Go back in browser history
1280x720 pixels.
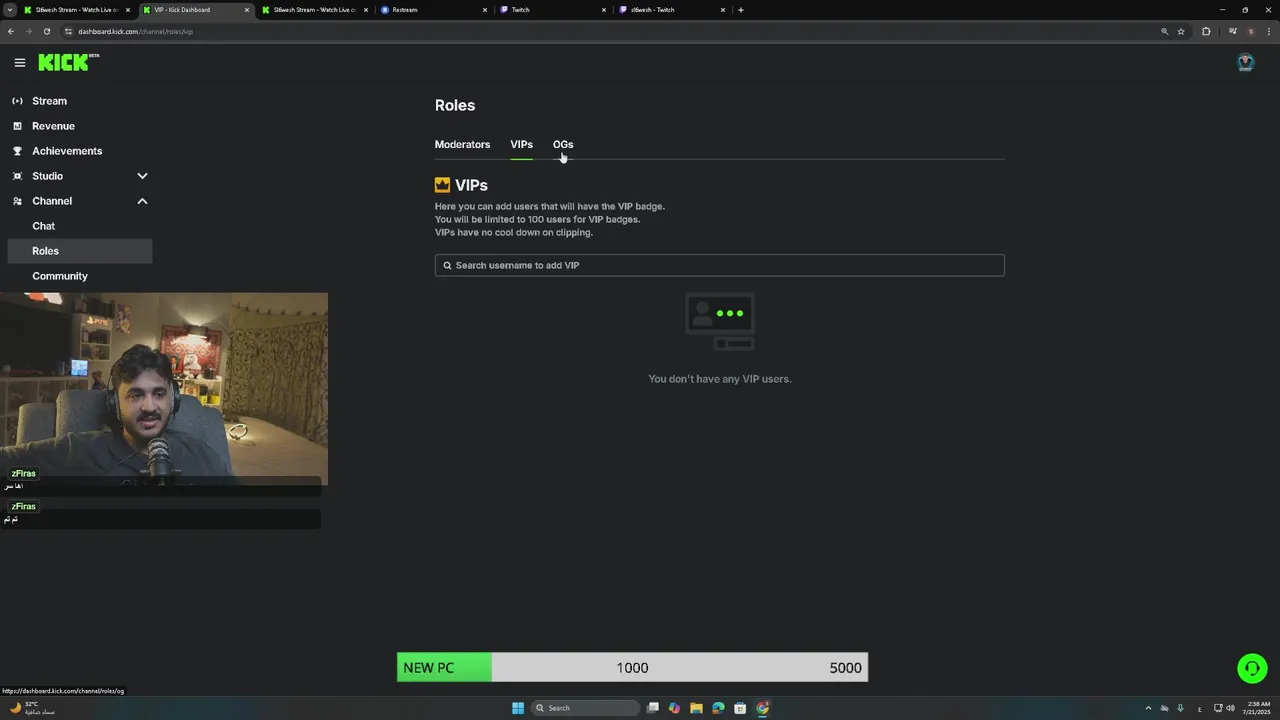coord(11,31)
